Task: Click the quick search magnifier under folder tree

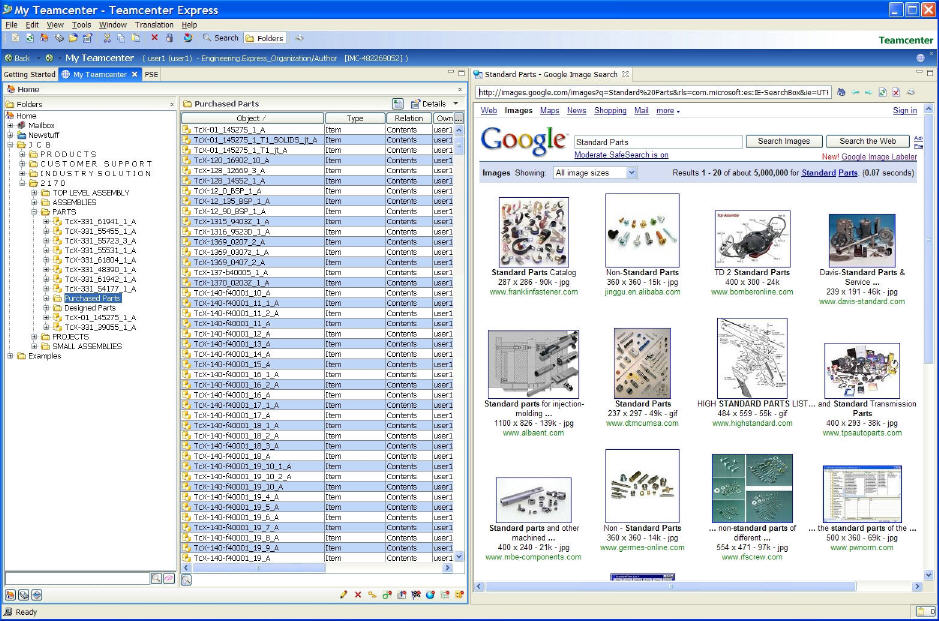Action: (156, 578)
